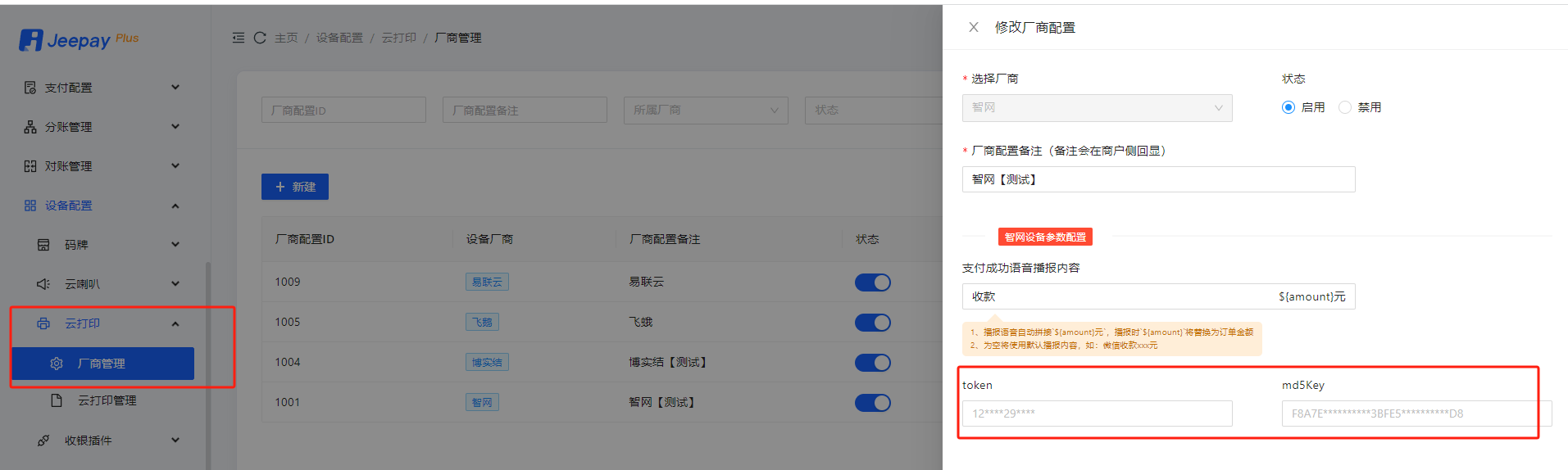The width and height of the screenshot is (1568, 470).
Task: Click the page refresh icon
Action: [260, 38]
